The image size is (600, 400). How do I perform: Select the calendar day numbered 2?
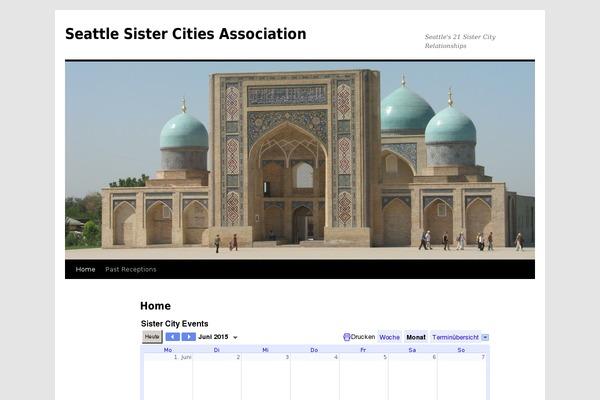pos(217,377)
